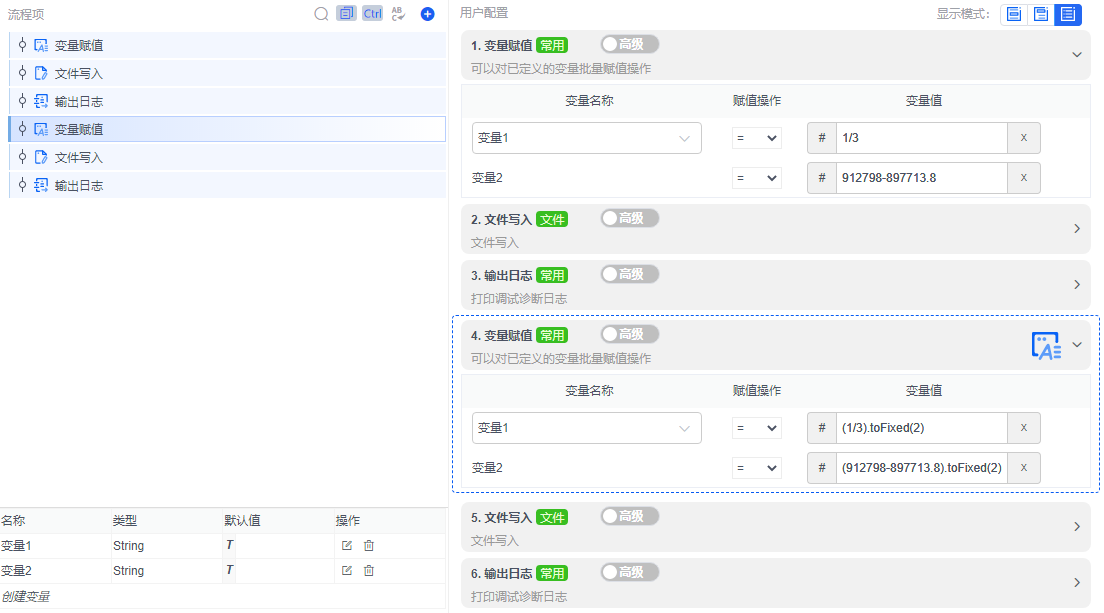Toggle 高级 switch on step 1 变量赋值

629,44
